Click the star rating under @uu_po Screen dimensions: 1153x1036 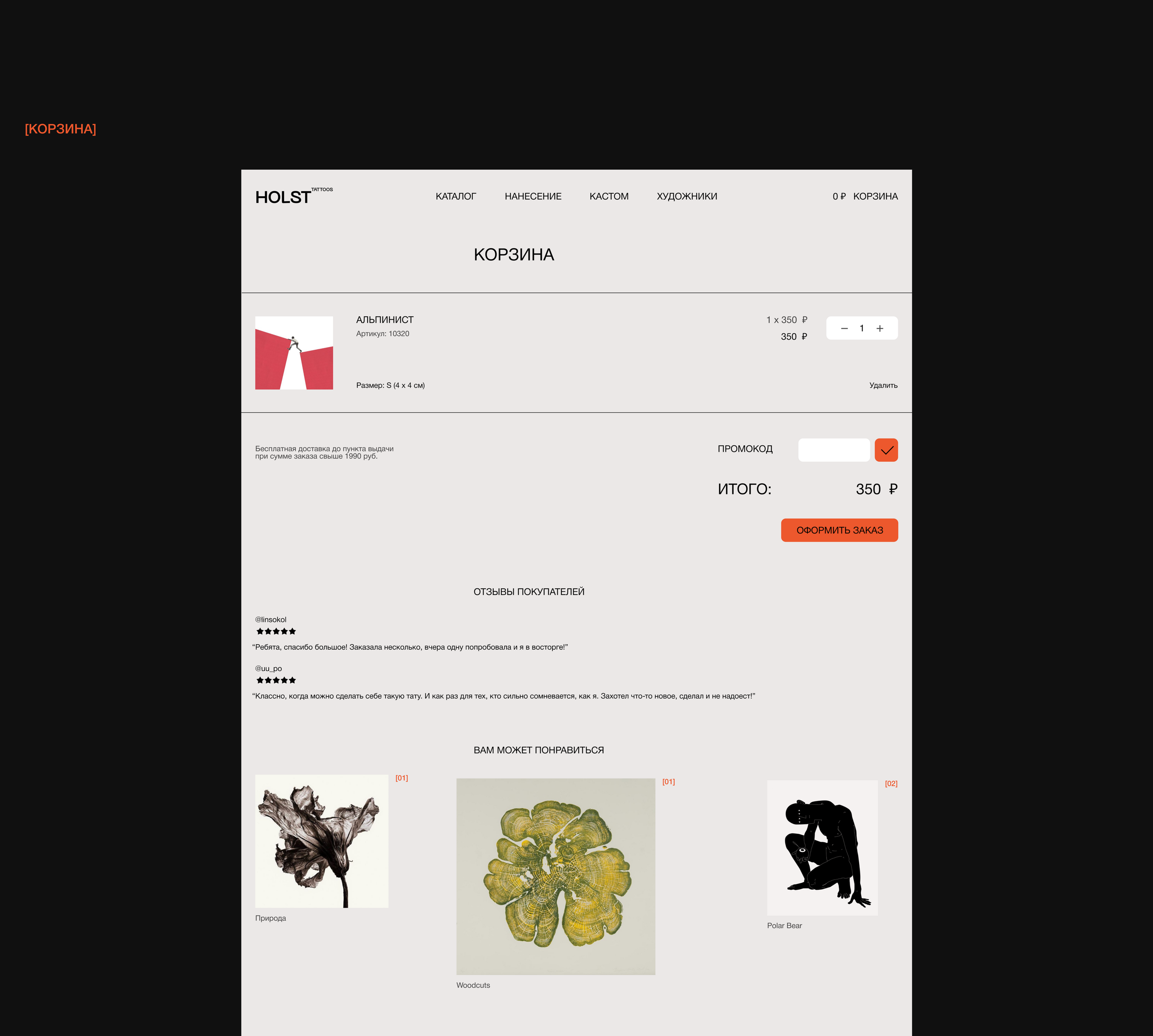276,680
